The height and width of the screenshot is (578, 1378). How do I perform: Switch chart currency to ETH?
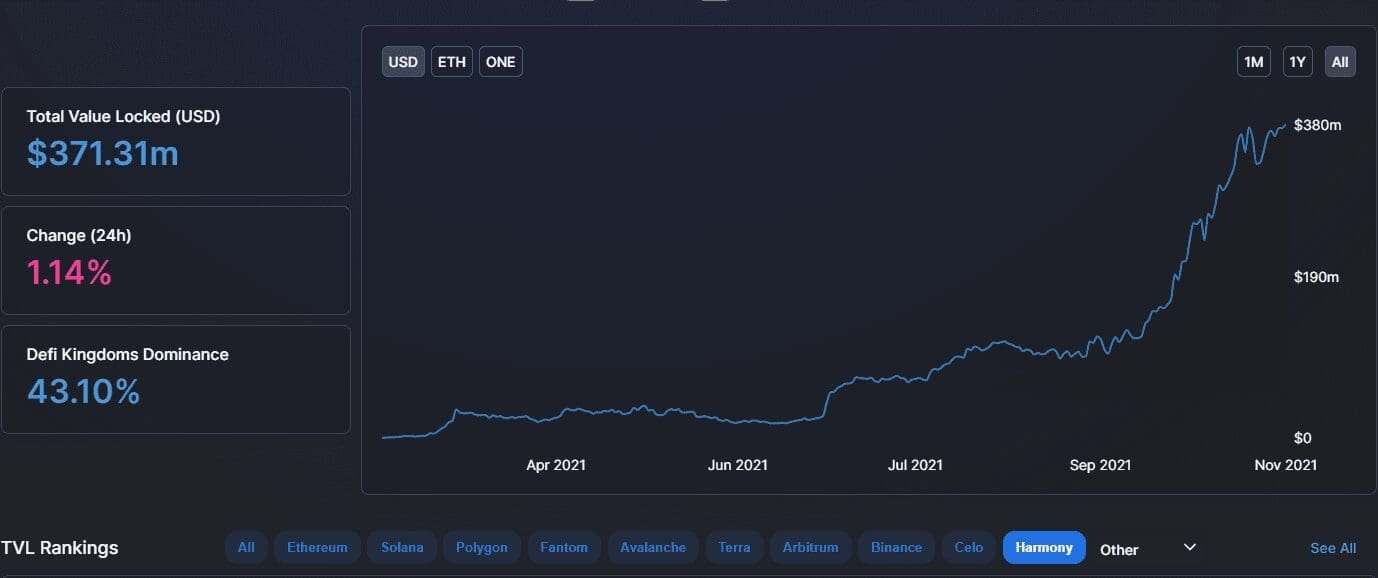451,61
